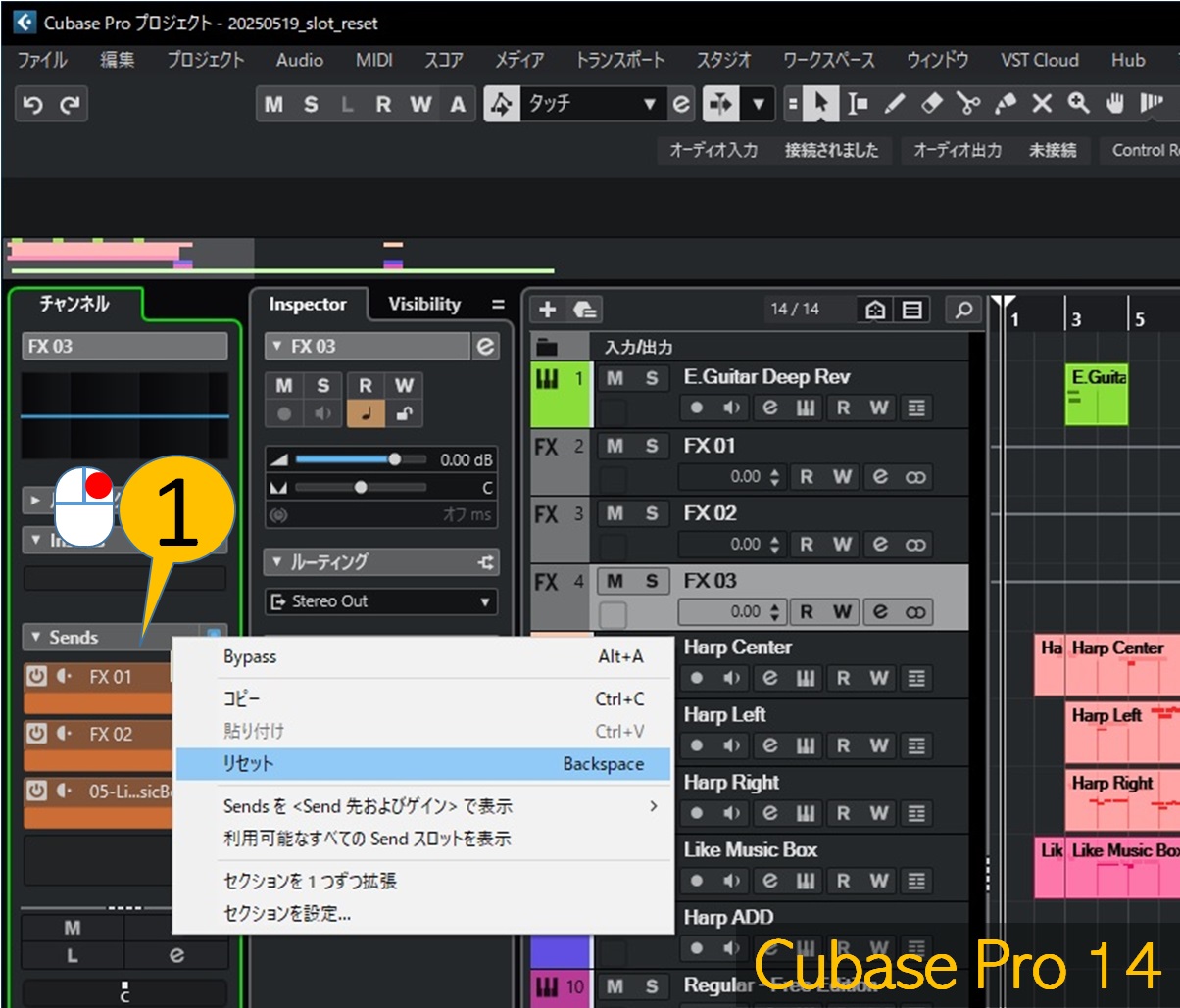Select the Draw pencil tool

[x=895, y=104]
